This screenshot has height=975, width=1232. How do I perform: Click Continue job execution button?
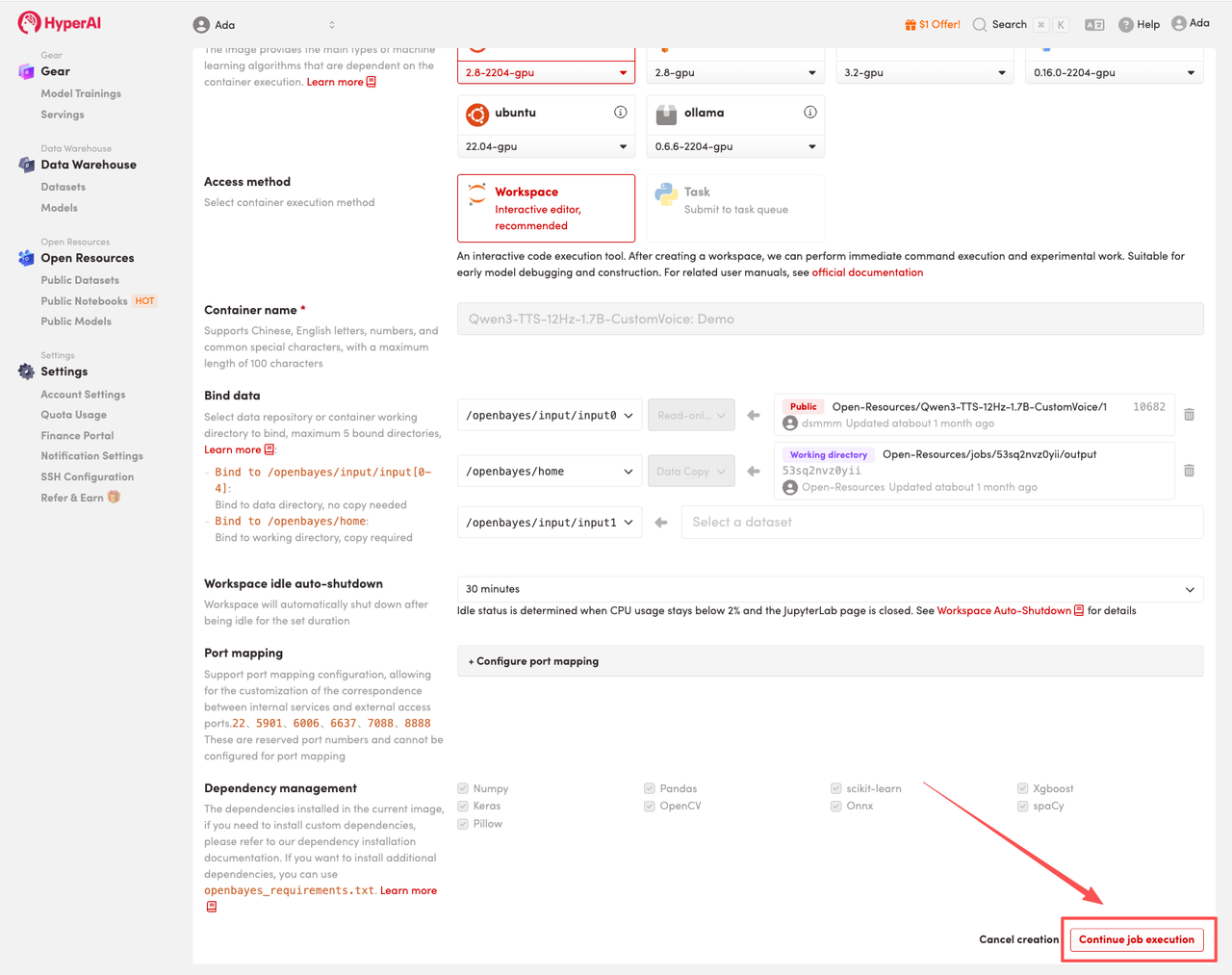pos(1136,939)
